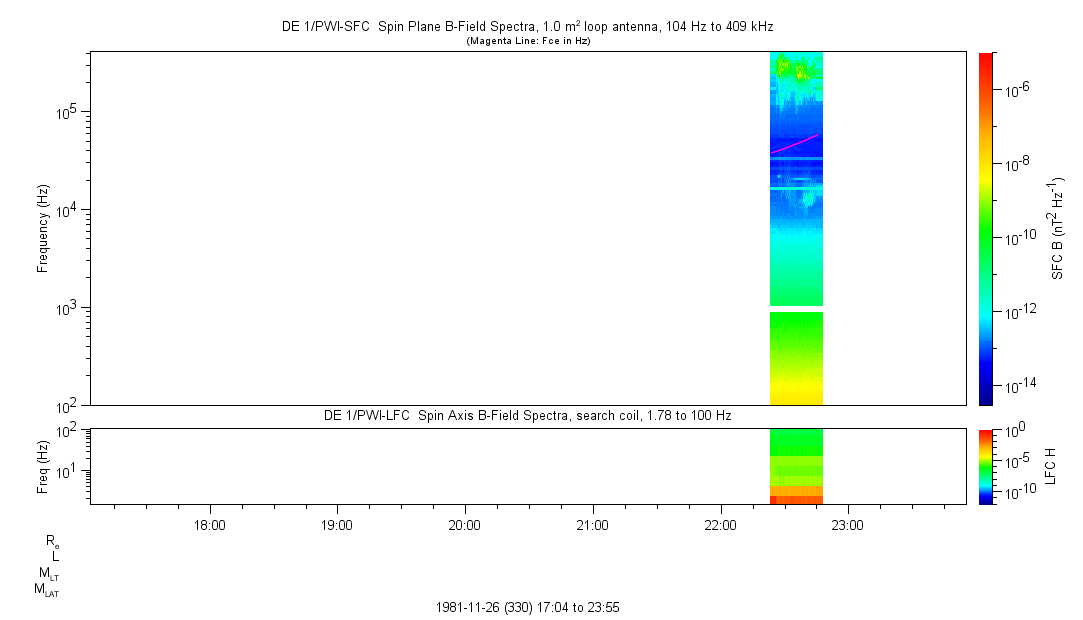This screenshot has height=620, width=1083.
Task: Click the SFC B colorbar units label
Action: click(x=1058, y=228)
